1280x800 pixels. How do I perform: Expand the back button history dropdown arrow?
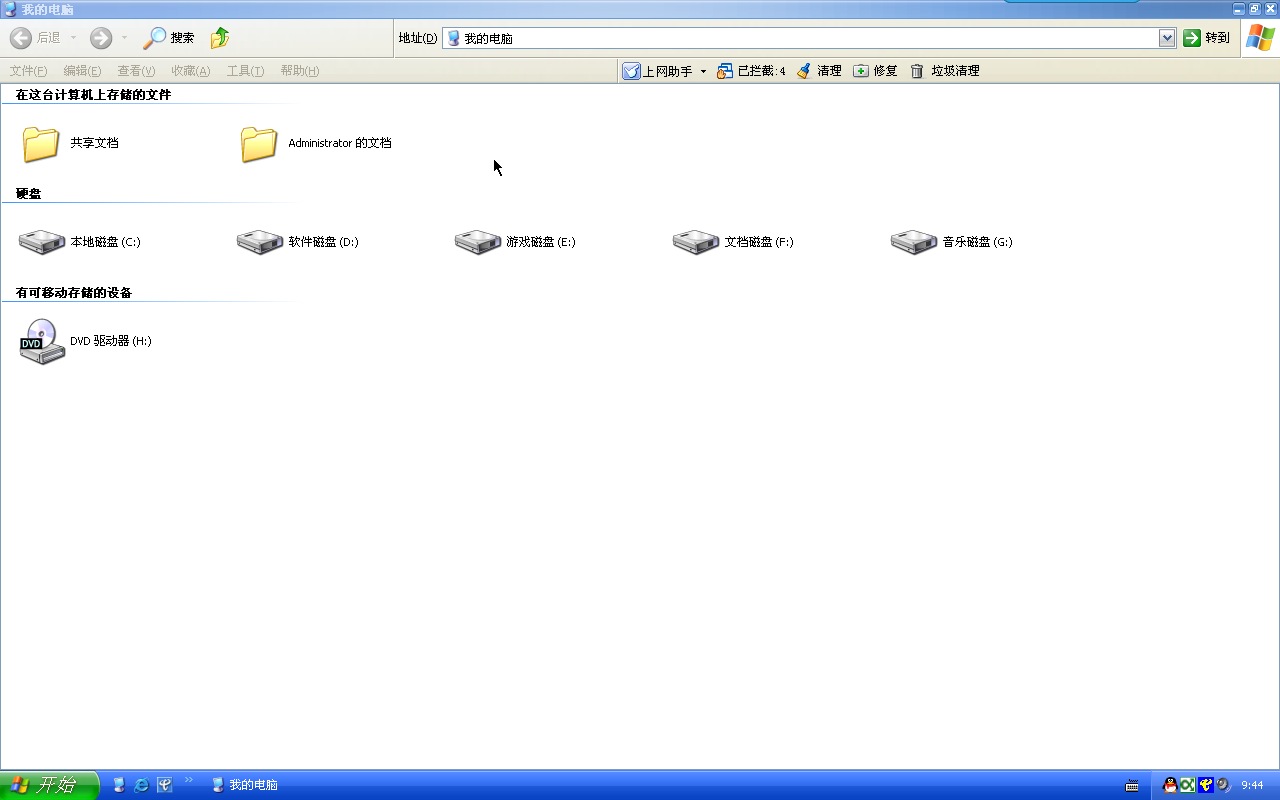pyautogui.click(x=73, y=38)
